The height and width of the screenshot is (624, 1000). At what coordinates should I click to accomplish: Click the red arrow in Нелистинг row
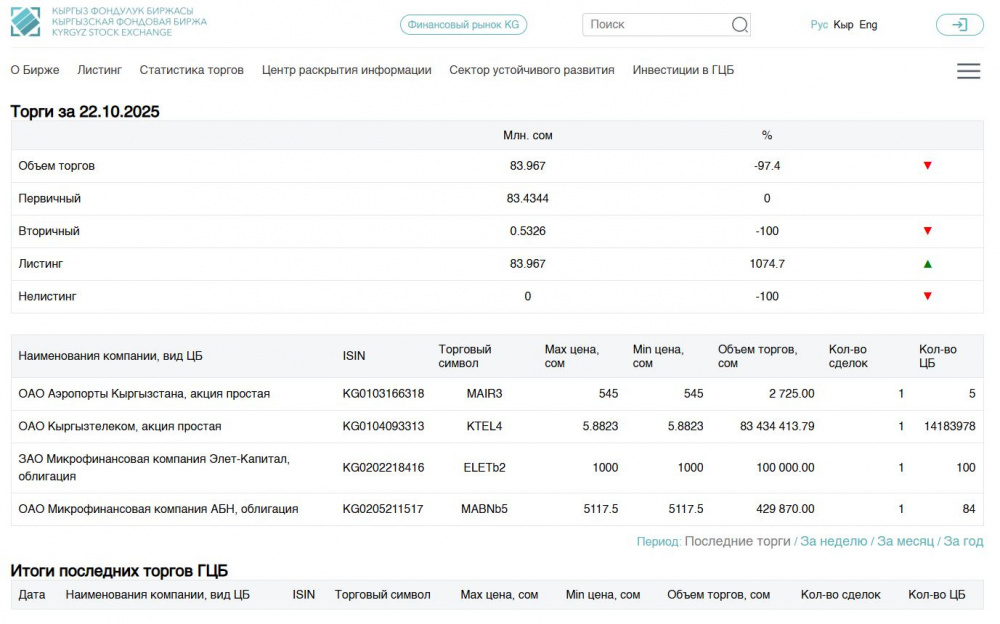tap(927, 296)
